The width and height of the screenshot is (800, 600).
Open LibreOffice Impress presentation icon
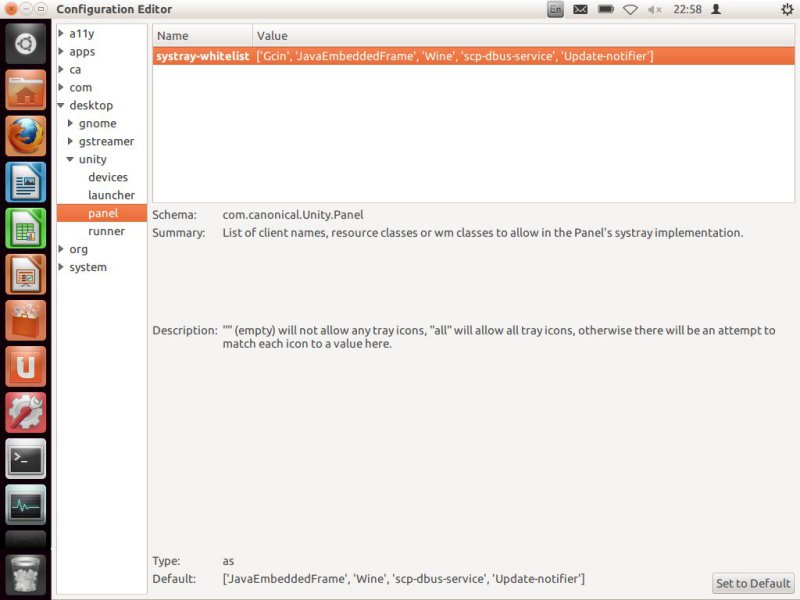(26, 274)
